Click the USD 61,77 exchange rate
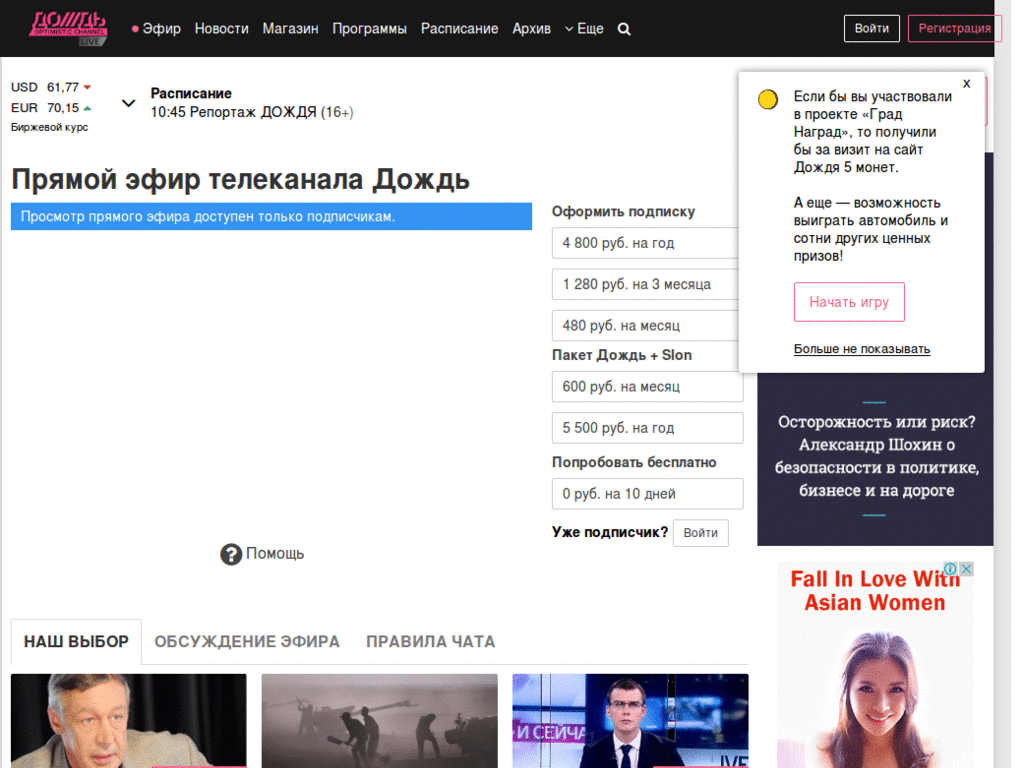 click(51, 87)
